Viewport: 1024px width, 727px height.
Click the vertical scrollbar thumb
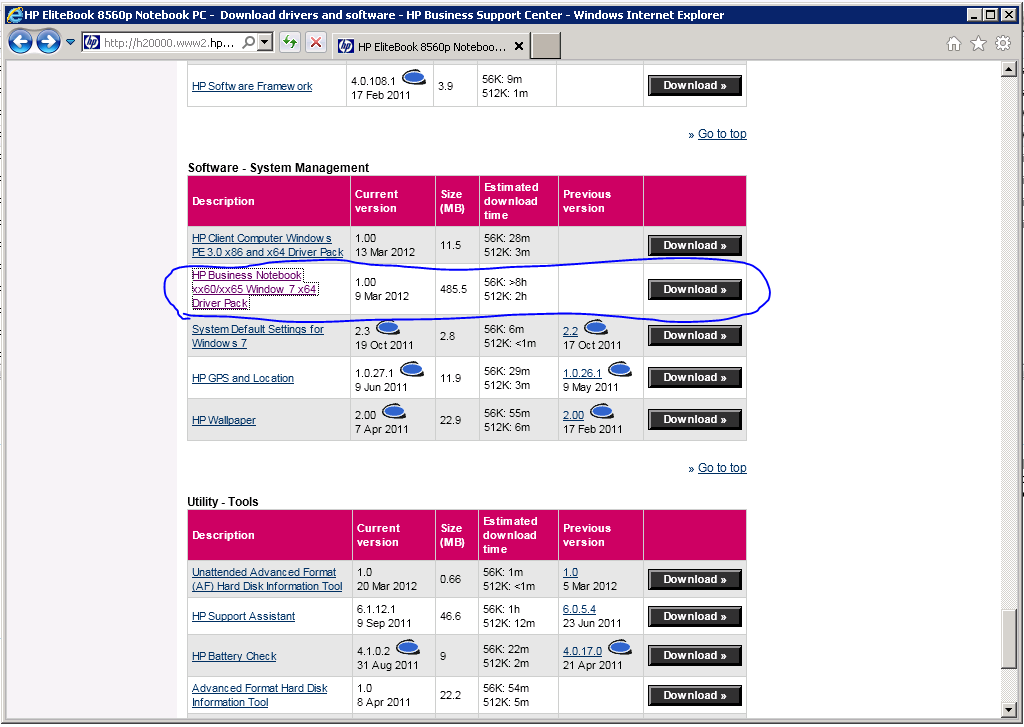point(1009,640)
